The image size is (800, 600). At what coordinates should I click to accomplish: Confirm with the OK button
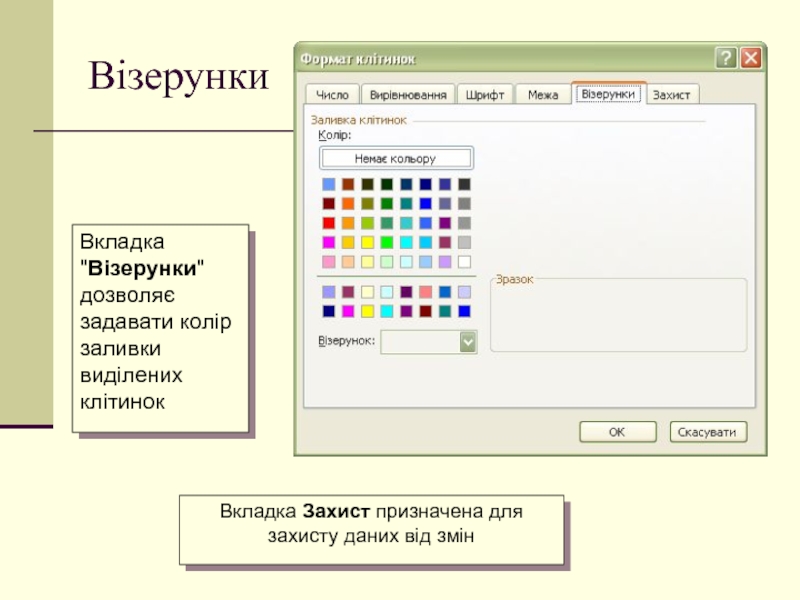pos(617,432)
